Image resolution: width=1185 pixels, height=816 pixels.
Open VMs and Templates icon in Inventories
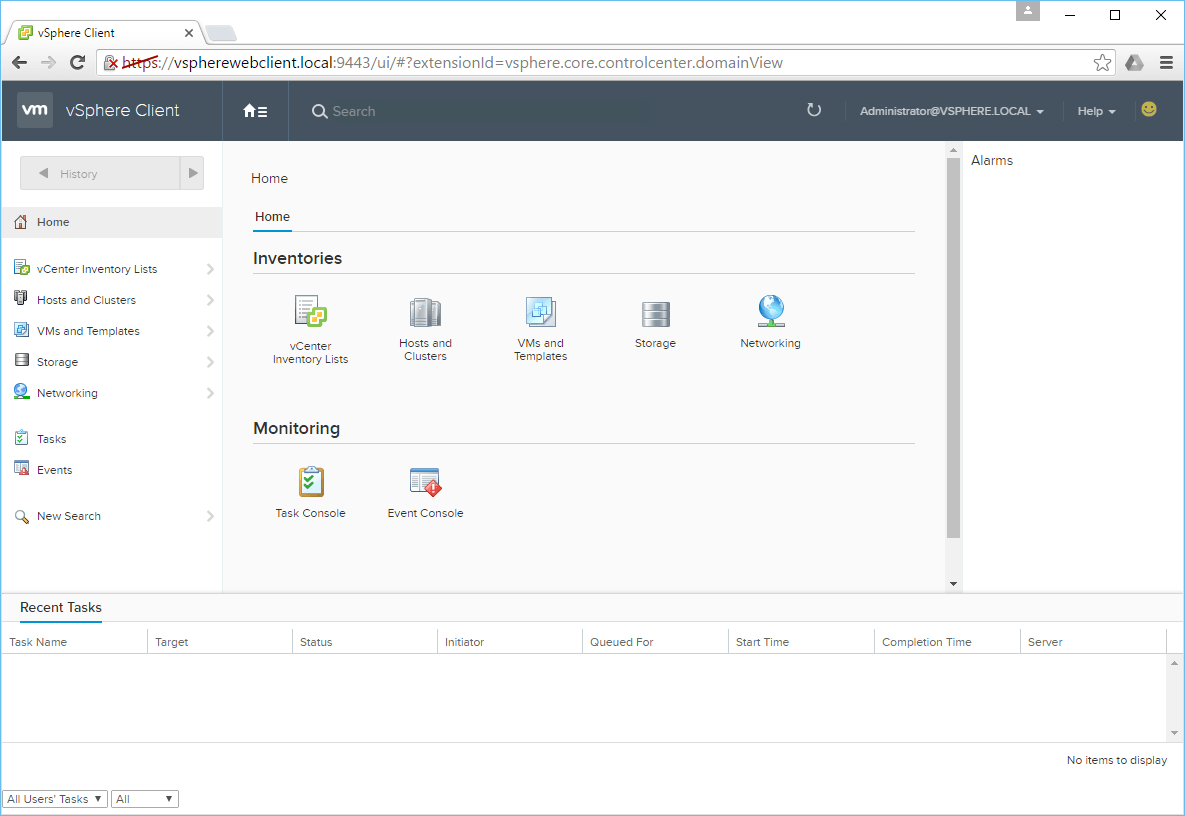click(540, 311)
